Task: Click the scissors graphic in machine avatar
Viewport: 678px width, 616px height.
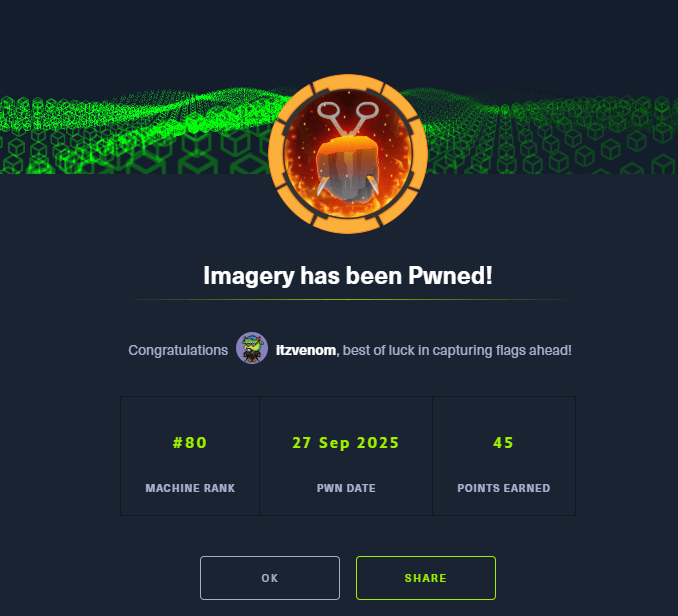Action: (x=348, y=118)
